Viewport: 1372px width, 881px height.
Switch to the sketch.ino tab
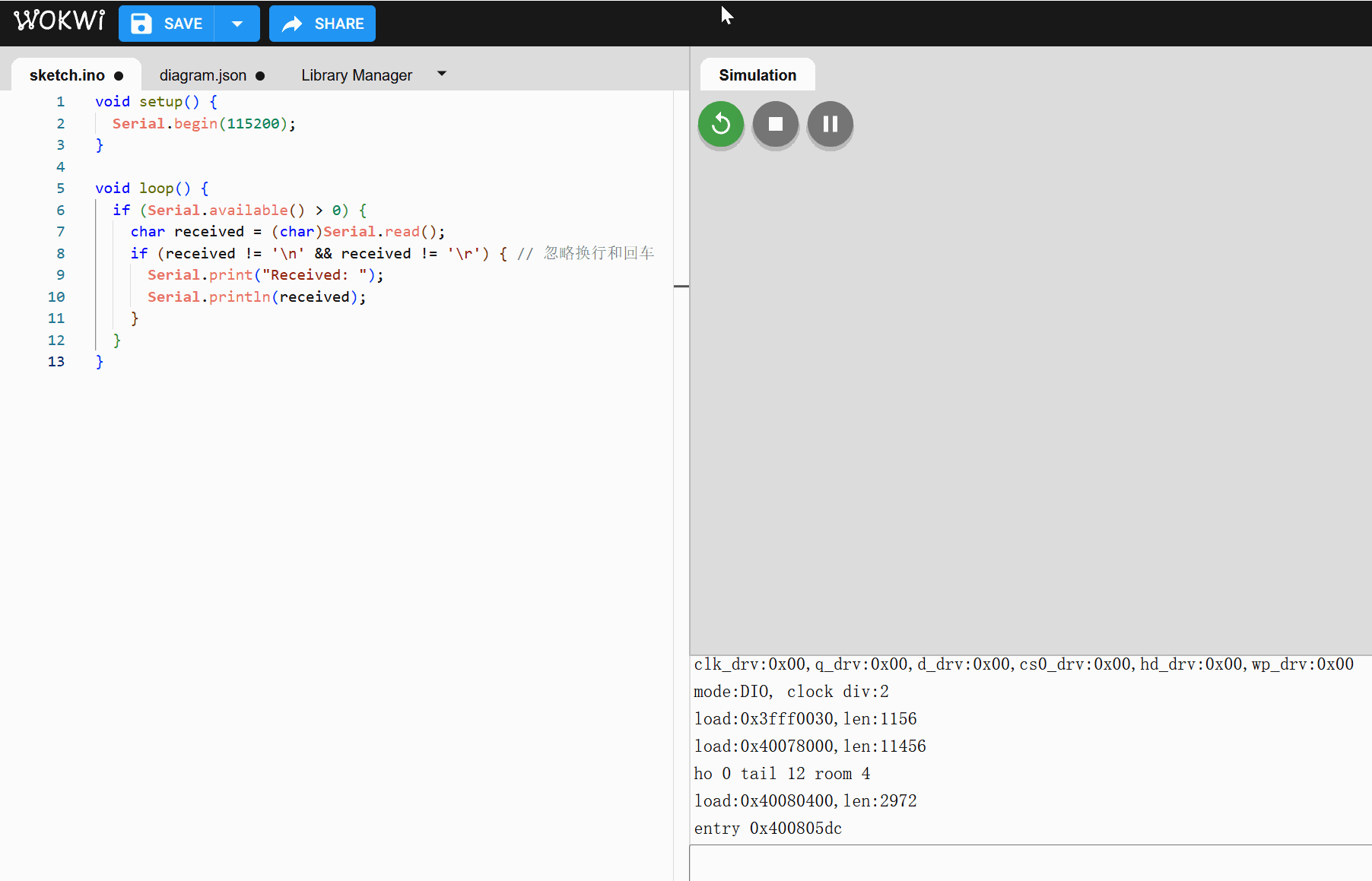[x=76, y=75]
